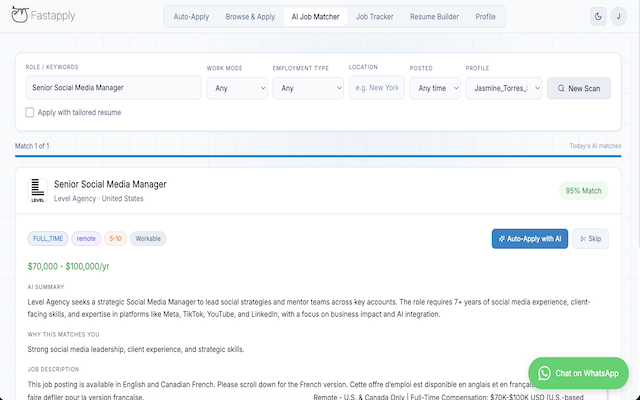Click the JOB DESCRIPTION heading
The height and width of the screenshot is (400, 640).
[x=53, y=369]
